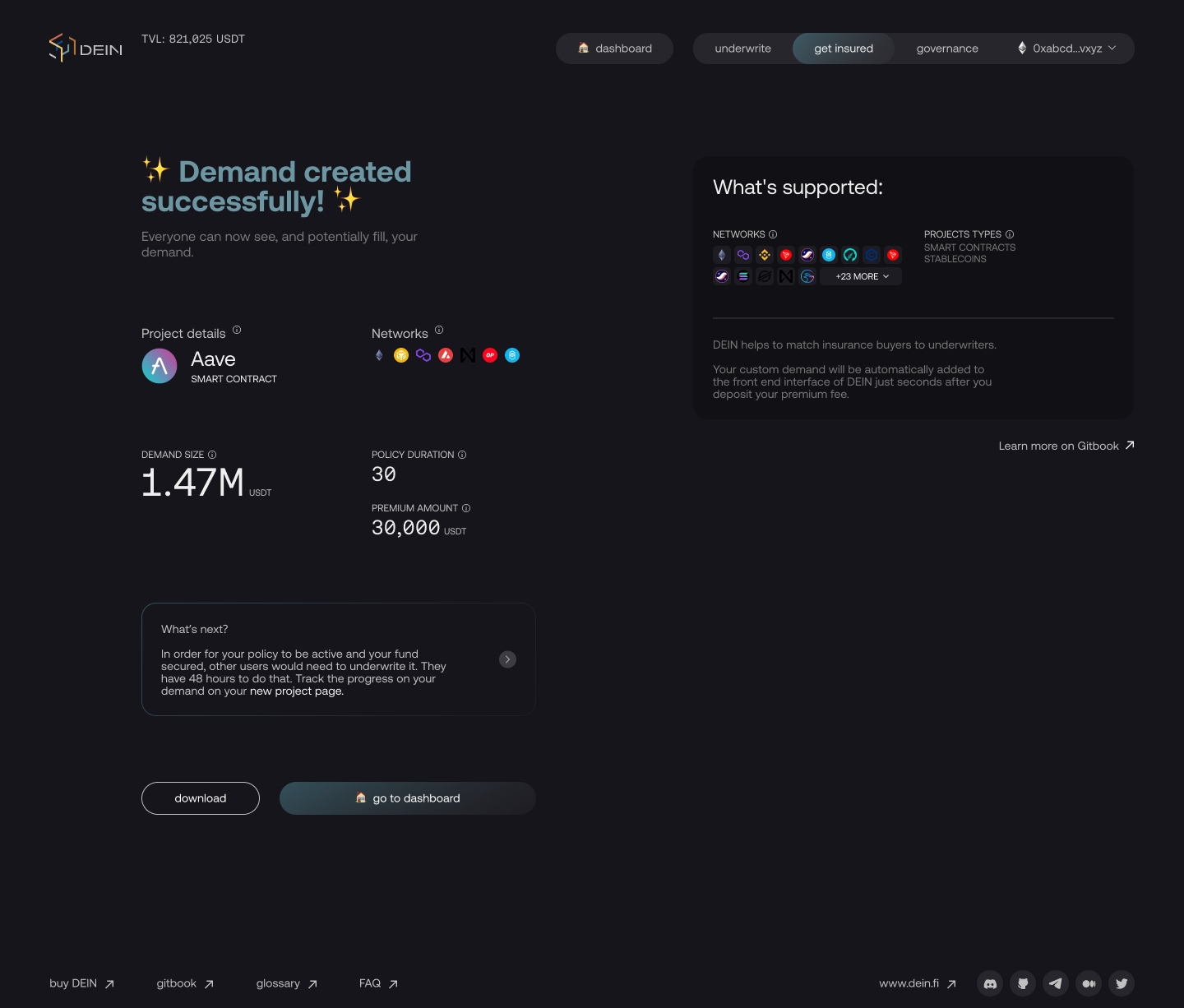
Task: Click the go to dashboard button
Action: pyautogui.click(x=407, y=798)
